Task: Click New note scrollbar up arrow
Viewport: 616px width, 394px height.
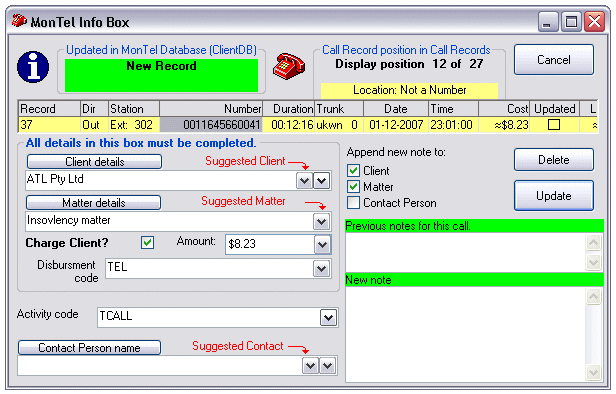Action: [x=593, y=297]
